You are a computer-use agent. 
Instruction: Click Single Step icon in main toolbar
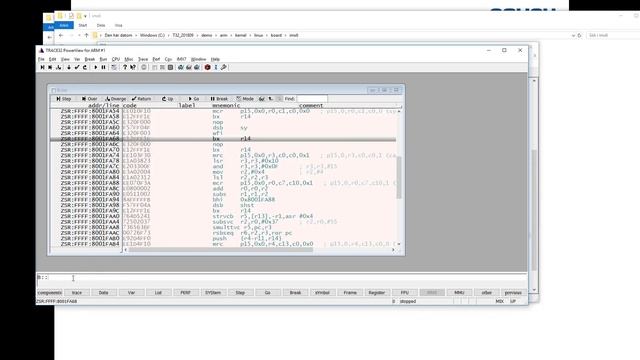coord(42,67)
